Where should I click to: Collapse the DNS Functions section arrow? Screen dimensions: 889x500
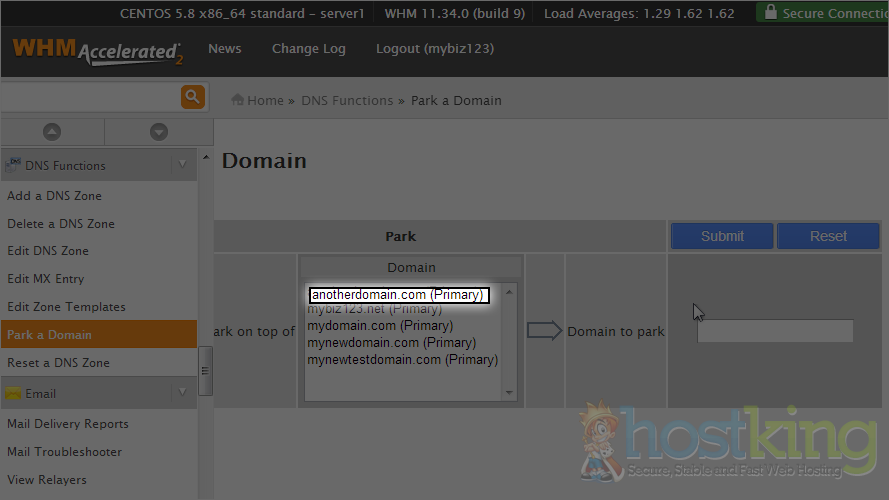tap(182, 165)
